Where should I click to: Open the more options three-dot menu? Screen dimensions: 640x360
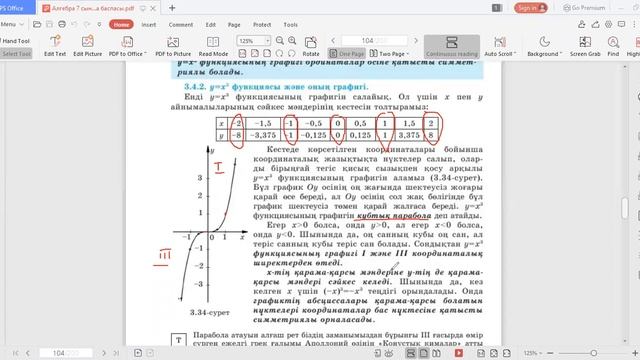coord(634,24)
